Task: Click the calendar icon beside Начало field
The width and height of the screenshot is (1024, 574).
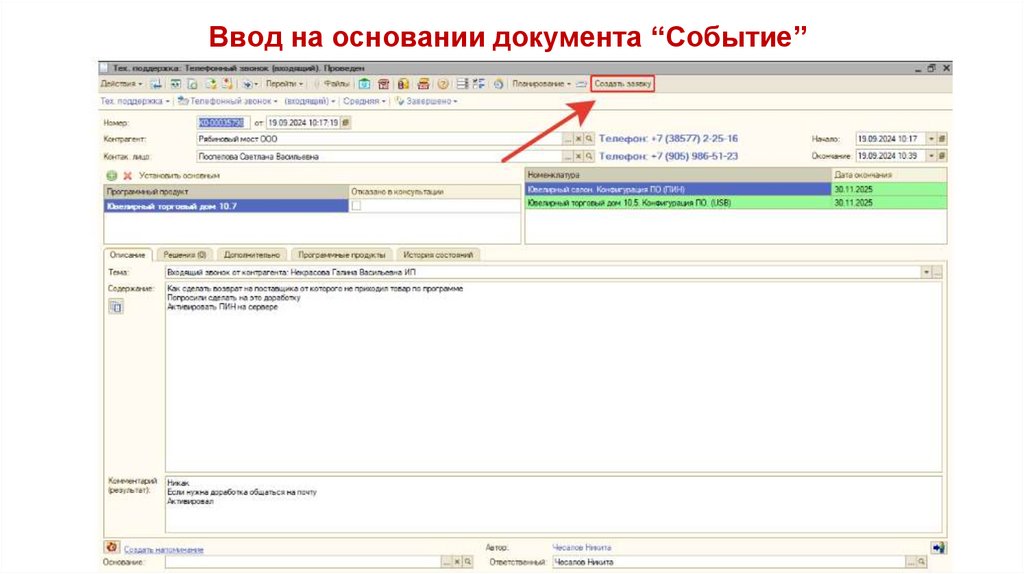Action: [x=942, y=139]
